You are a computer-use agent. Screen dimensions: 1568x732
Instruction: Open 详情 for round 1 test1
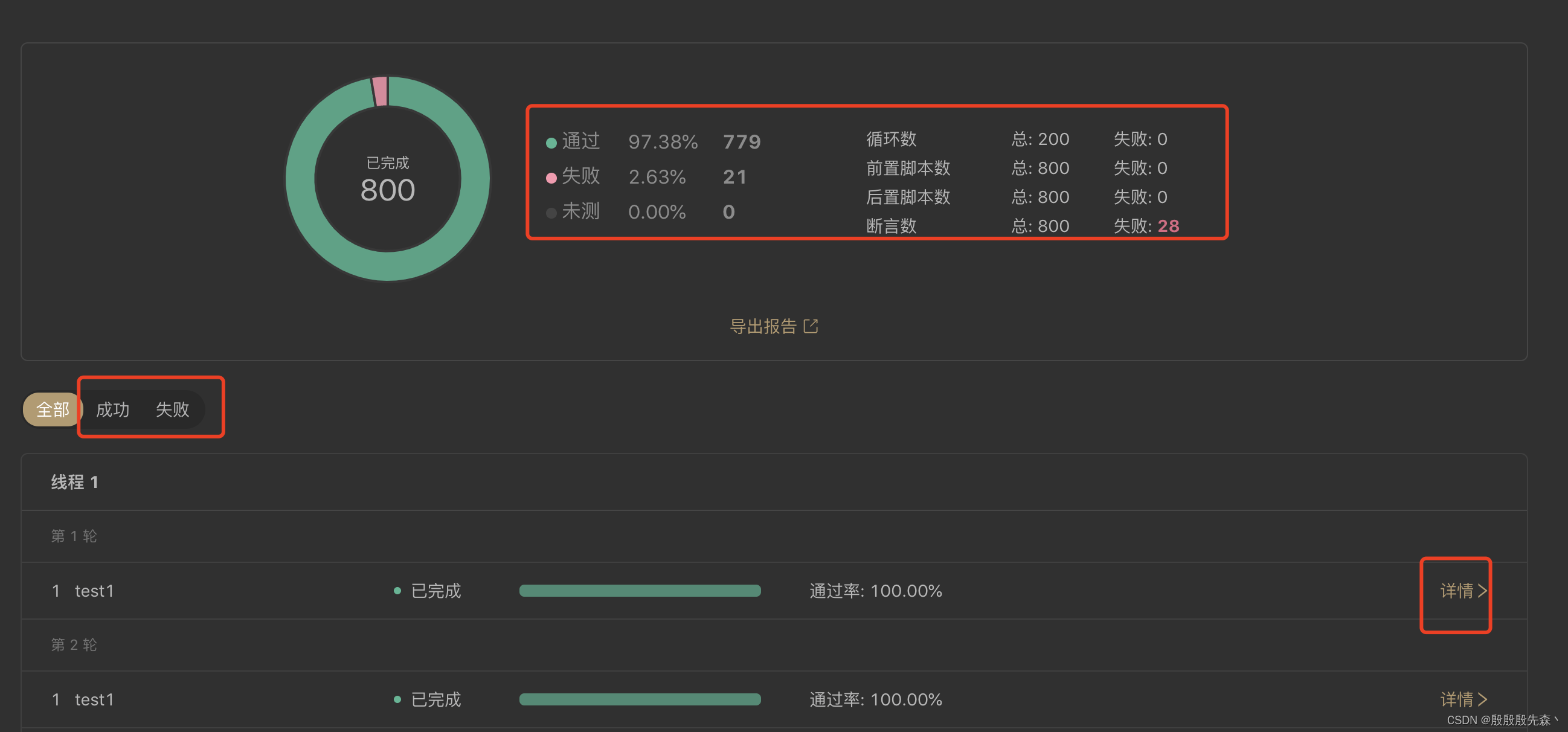pyautogui.click(x=1456, y=590)
